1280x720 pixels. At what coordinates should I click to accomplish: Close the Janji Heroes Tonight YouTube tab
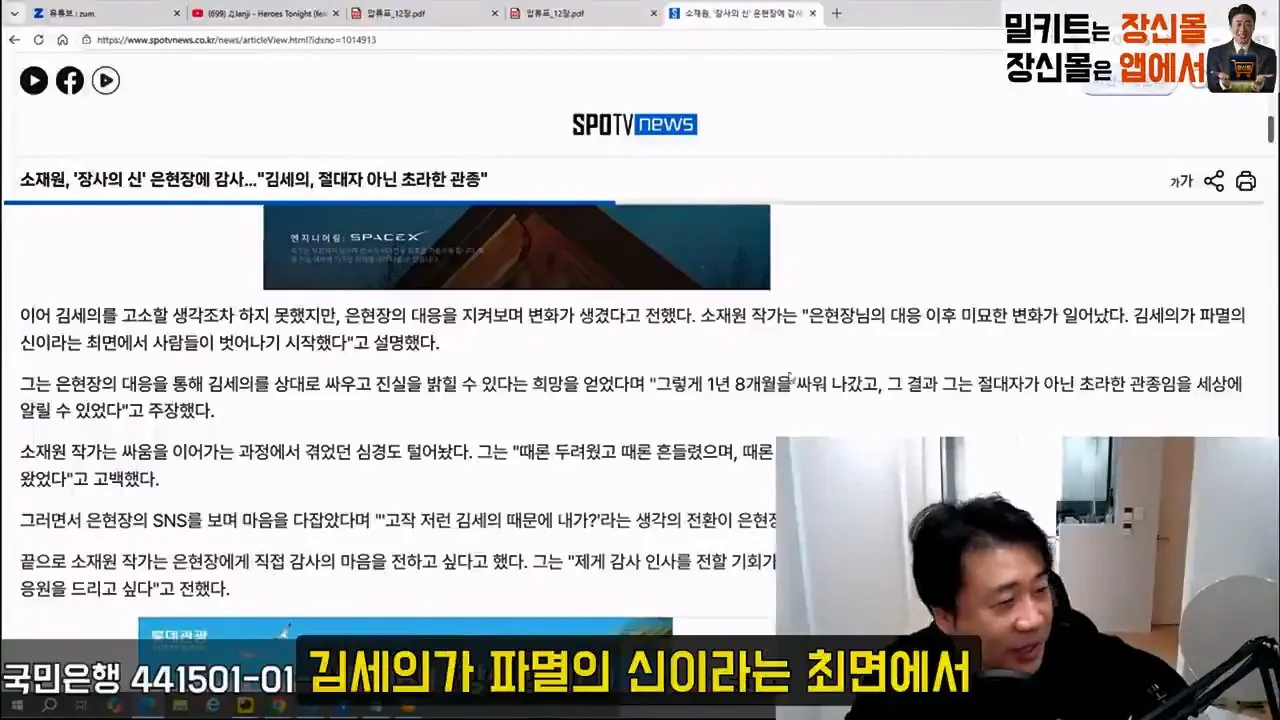tap(337, 13)
